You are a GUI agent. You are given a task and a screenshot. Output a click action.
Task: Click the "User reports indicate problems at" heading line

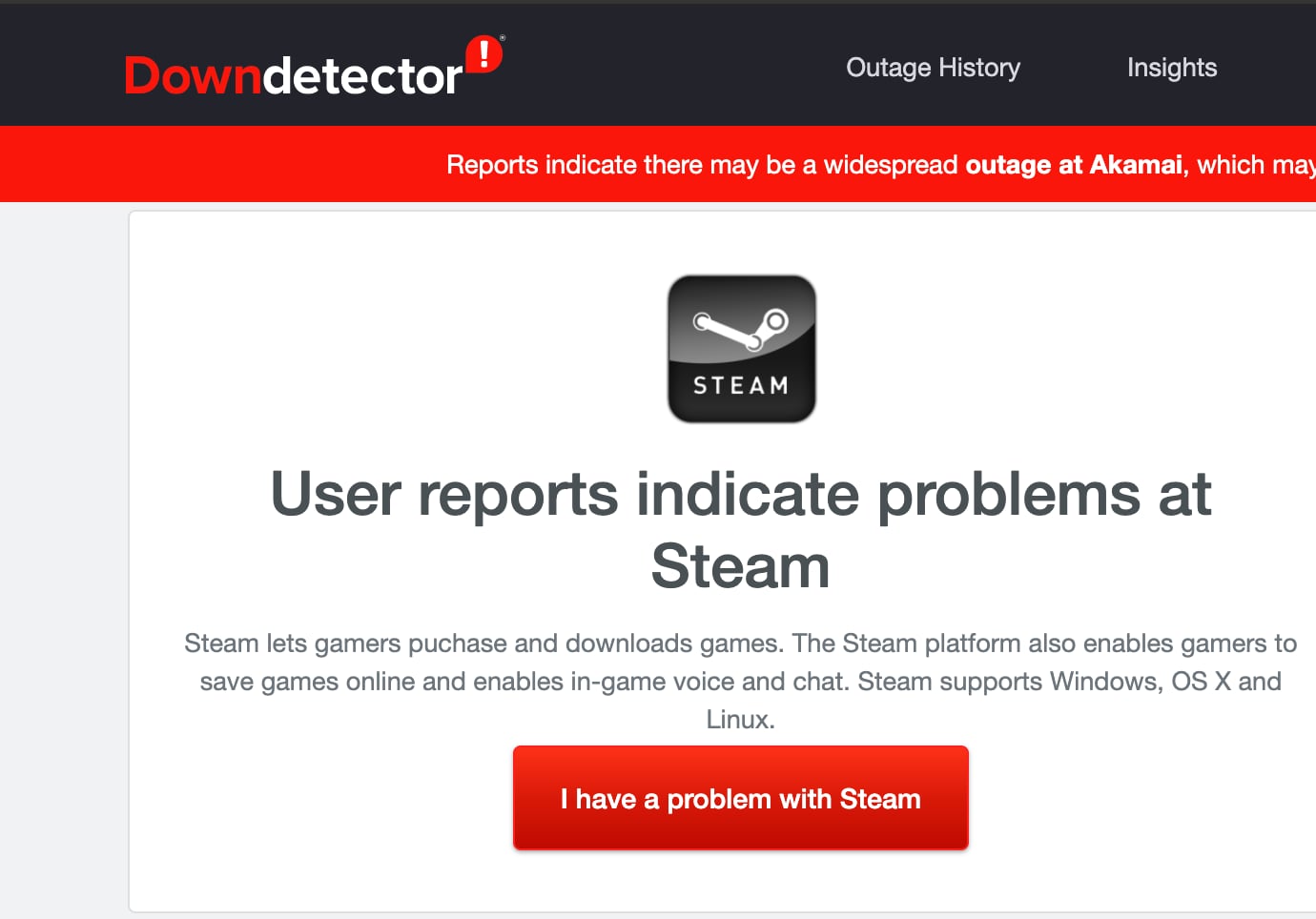740,494
